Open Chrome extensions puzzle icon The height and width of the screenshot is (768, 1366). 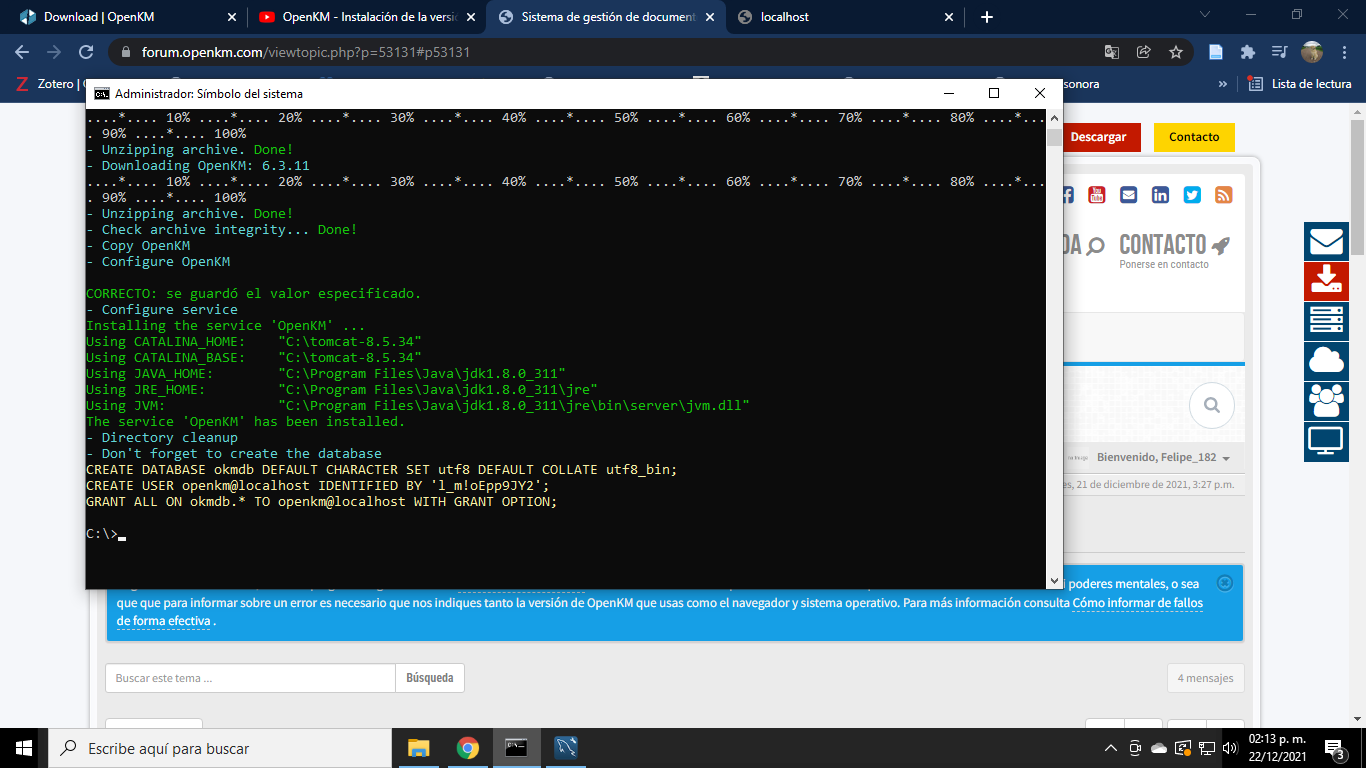coord(1247,52)
